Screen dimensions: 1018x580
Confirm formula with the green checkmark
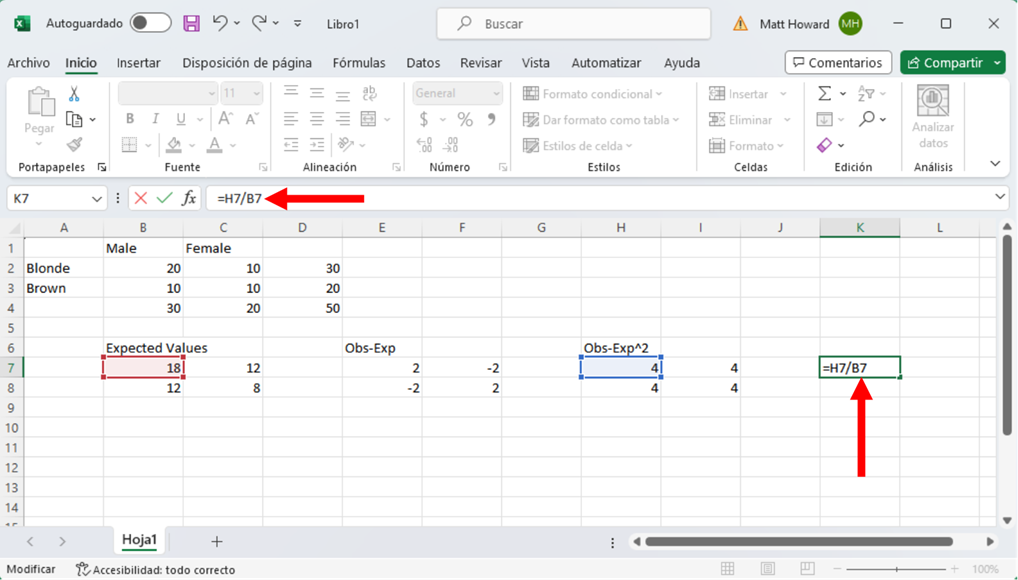pyautogui.click(x=164, y=198)
